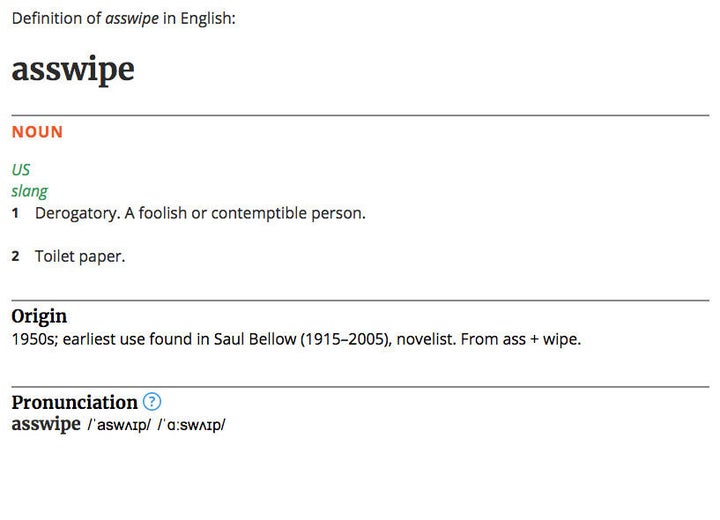The width and height of the screenshot is (720, 520).
Task: Click the Toilet paper definition text
Action: (x=80, y=256)
